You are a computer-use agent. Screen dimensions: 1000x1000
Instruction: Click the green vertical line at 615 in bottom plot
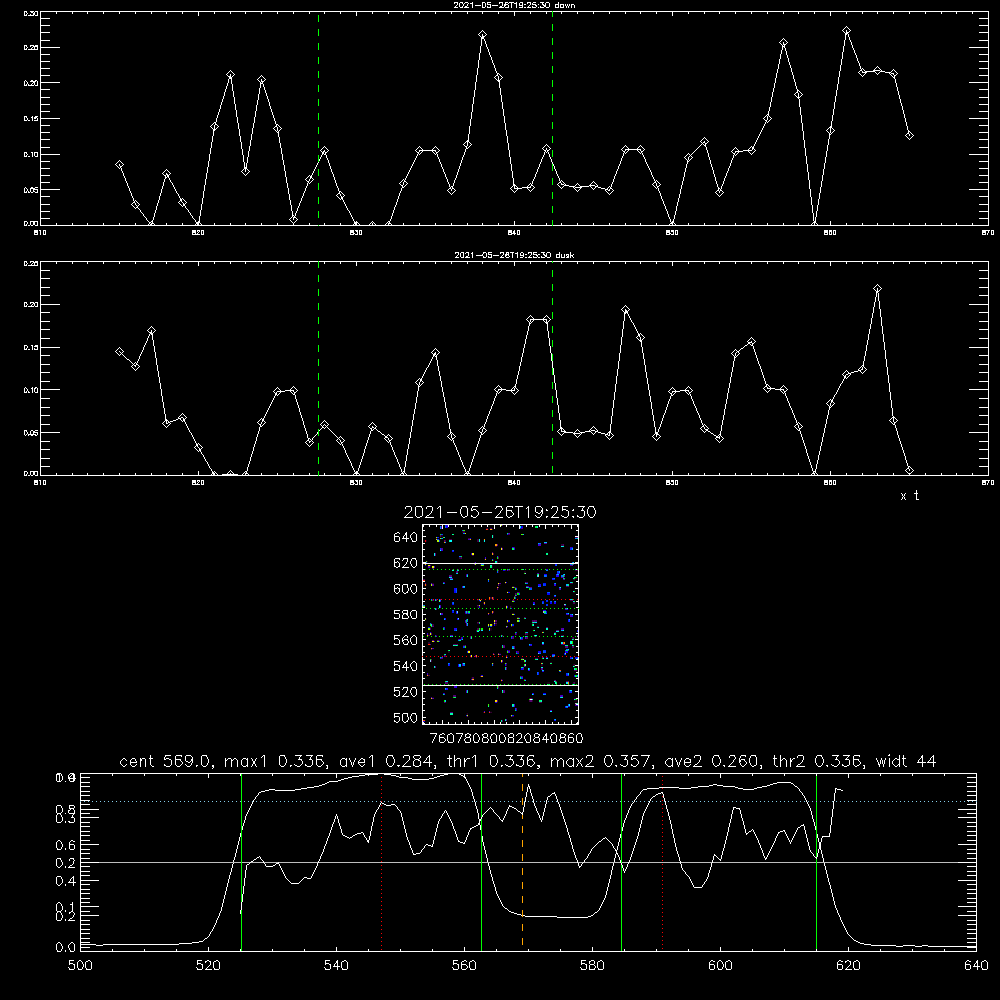[x=816, y=861]
